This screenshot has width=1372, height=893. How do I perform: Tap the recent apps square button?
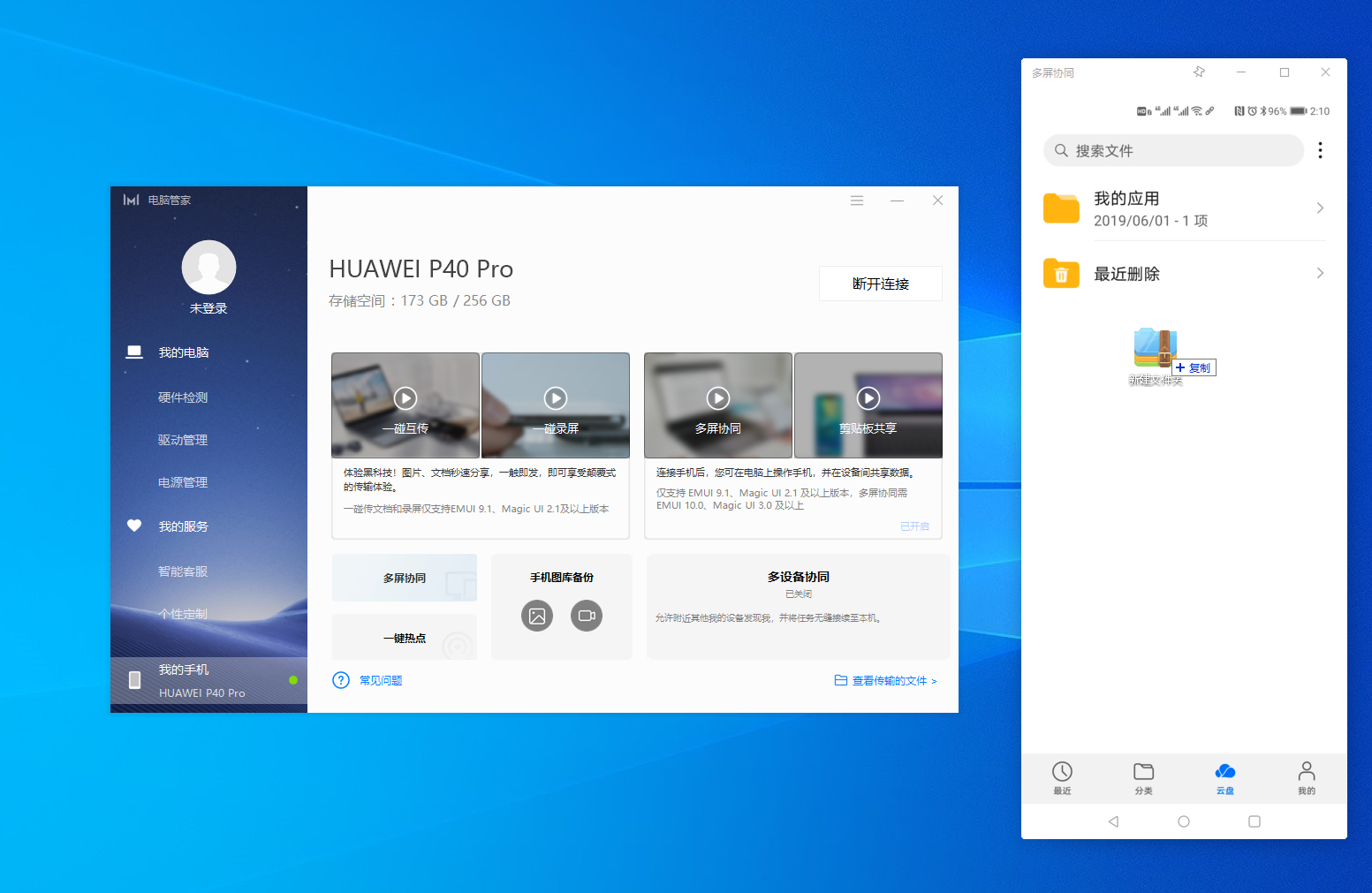1254,821
